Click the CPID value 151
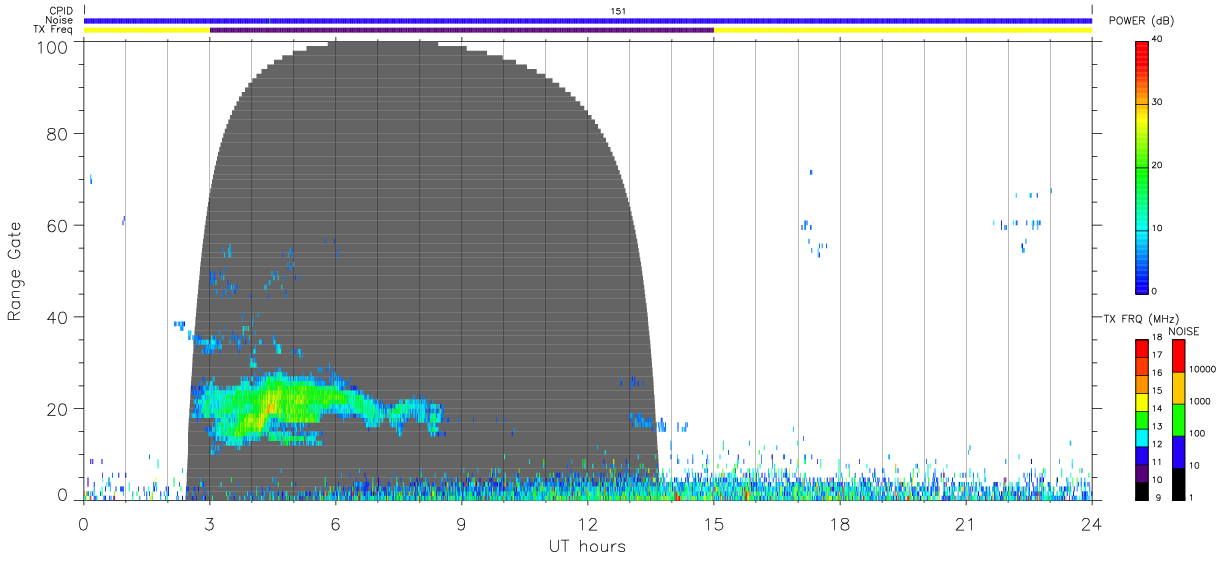 618,11
